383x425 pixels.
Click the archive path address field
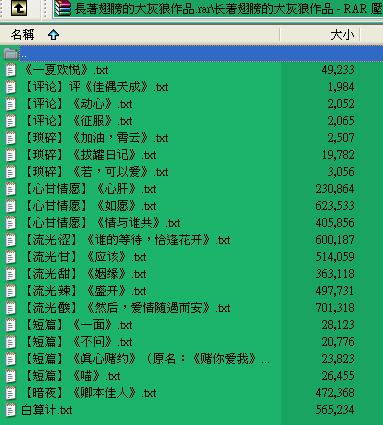click(218, 9)
